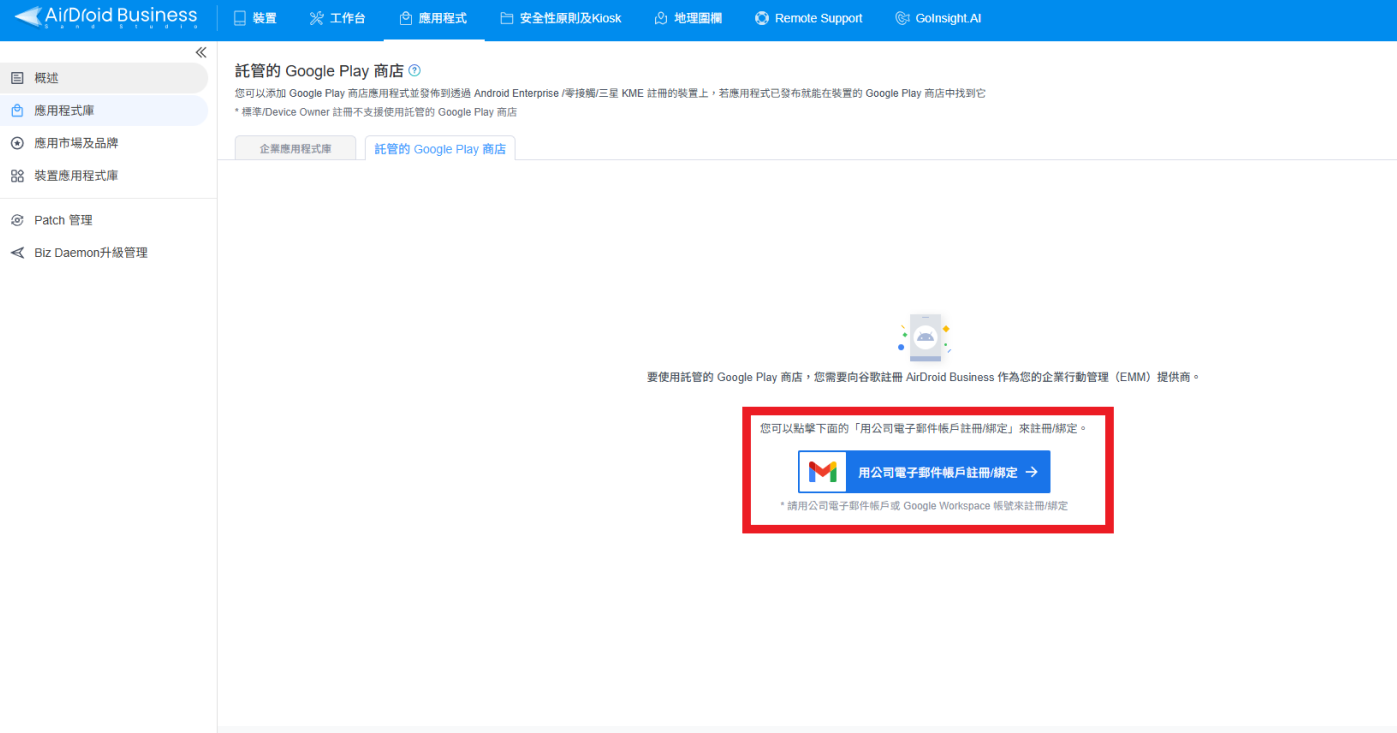Open 應用市場及品牌 in the sidebar
This screenshot has height=733, width=1397.
pyautogui.click(x=104, y=143)
